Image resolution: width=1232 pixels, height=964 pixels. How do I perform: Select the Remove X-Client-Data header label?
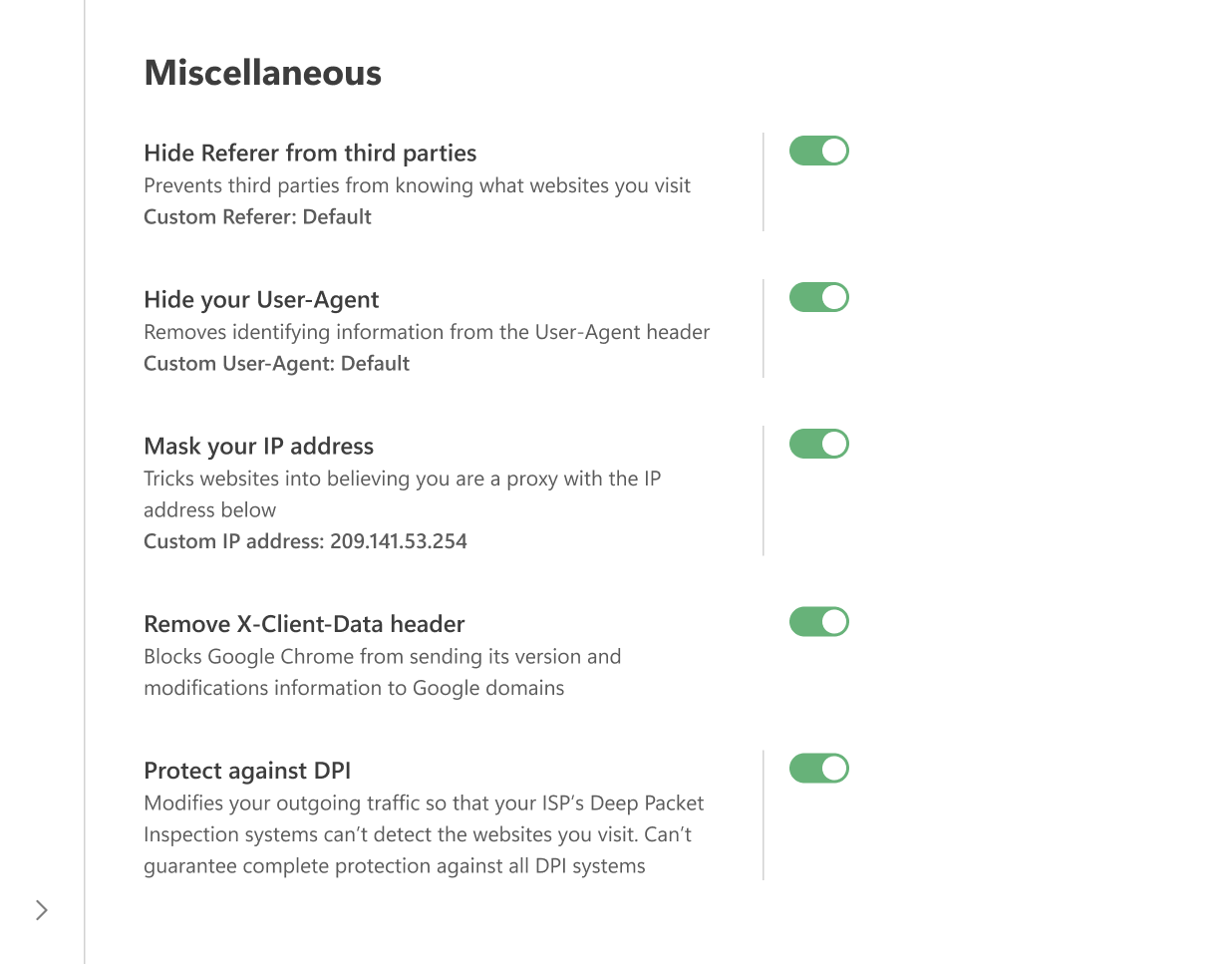(304, 625)
